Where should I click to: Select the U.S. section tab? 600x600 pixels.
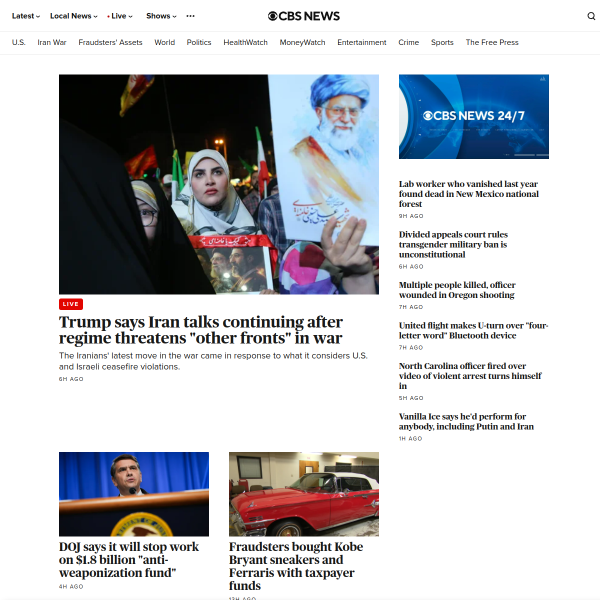click(x=18, y=42)
